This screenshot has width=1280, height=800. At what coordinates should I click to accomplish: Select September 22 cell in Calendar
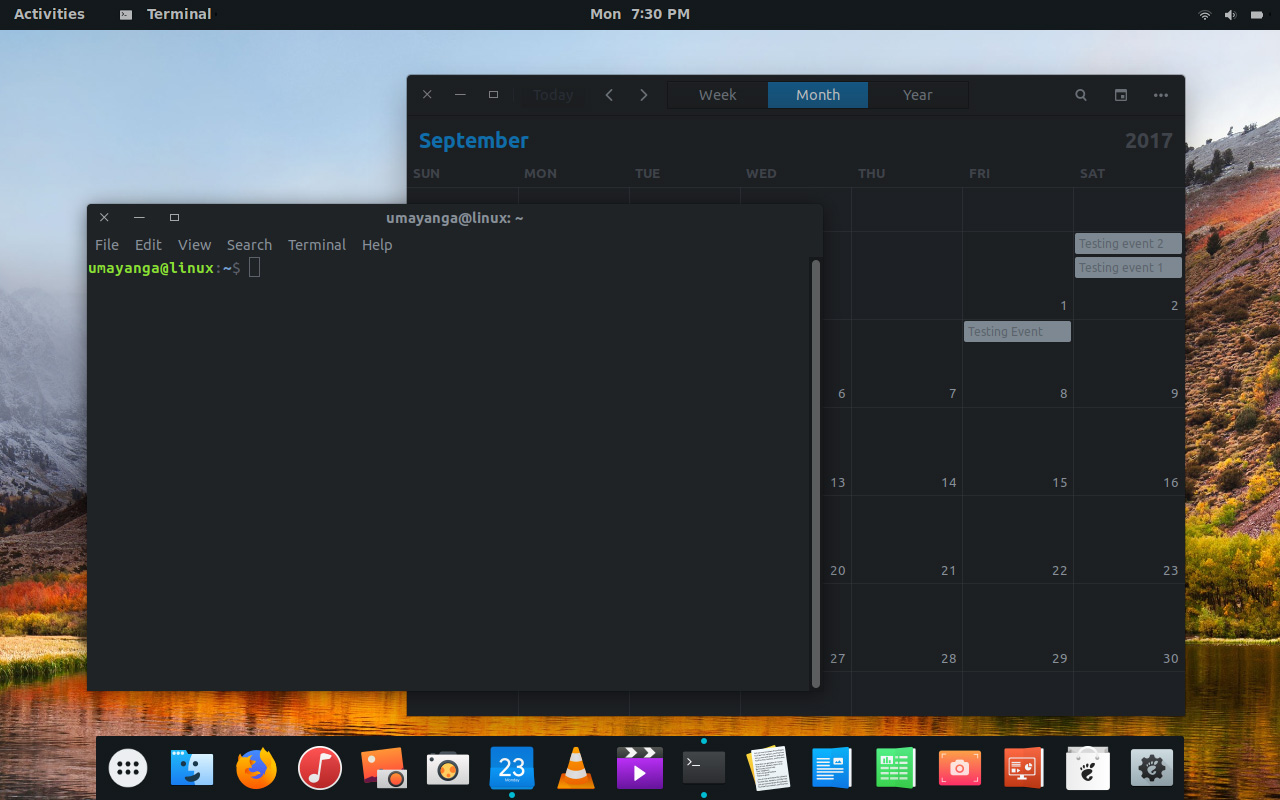tap(1018, 540)
